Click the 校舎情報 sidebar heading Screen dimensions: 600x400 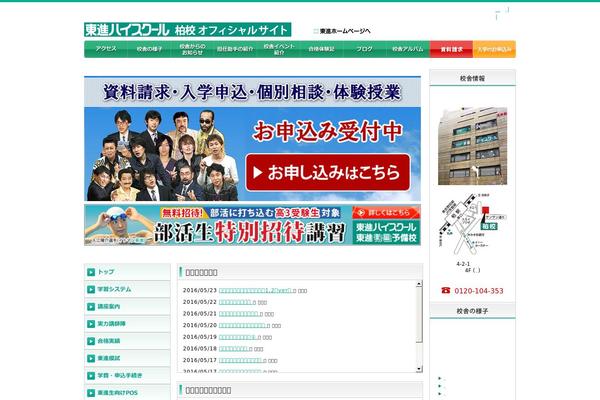coord(473,78)
